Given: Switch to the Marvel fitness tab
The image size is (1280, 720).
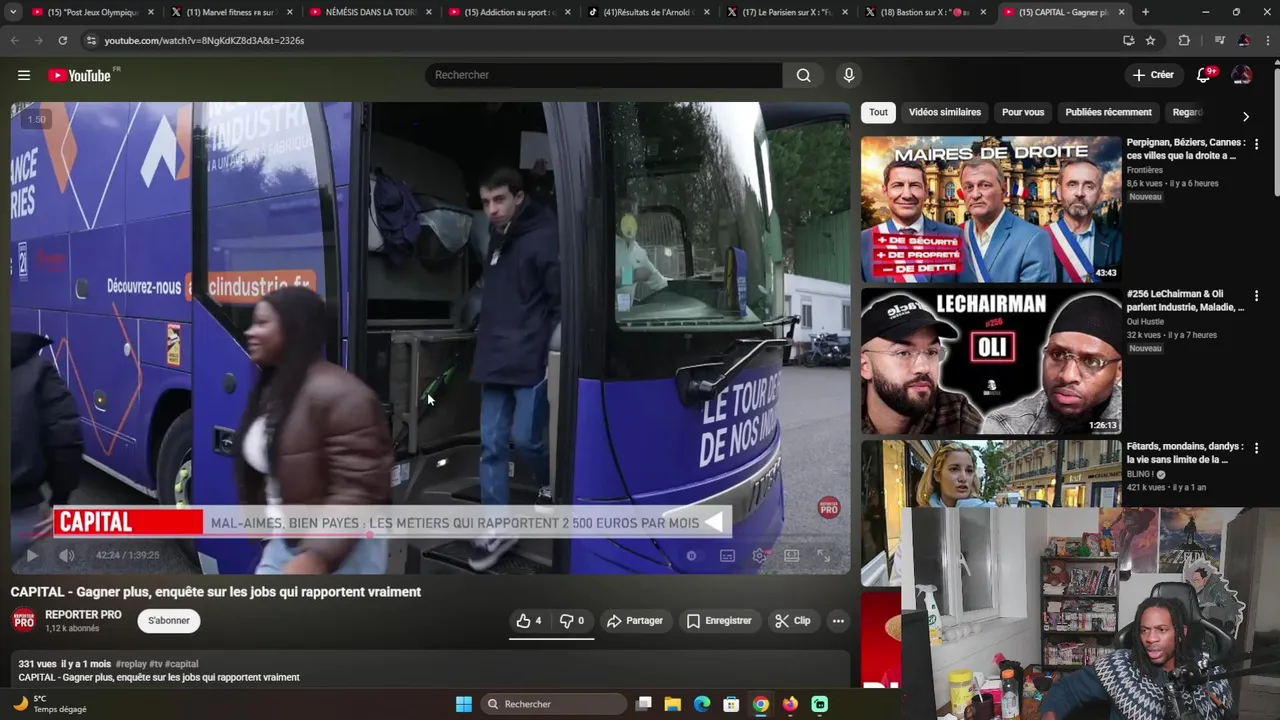Looking at the screenshot, I should tap(231, 12).
